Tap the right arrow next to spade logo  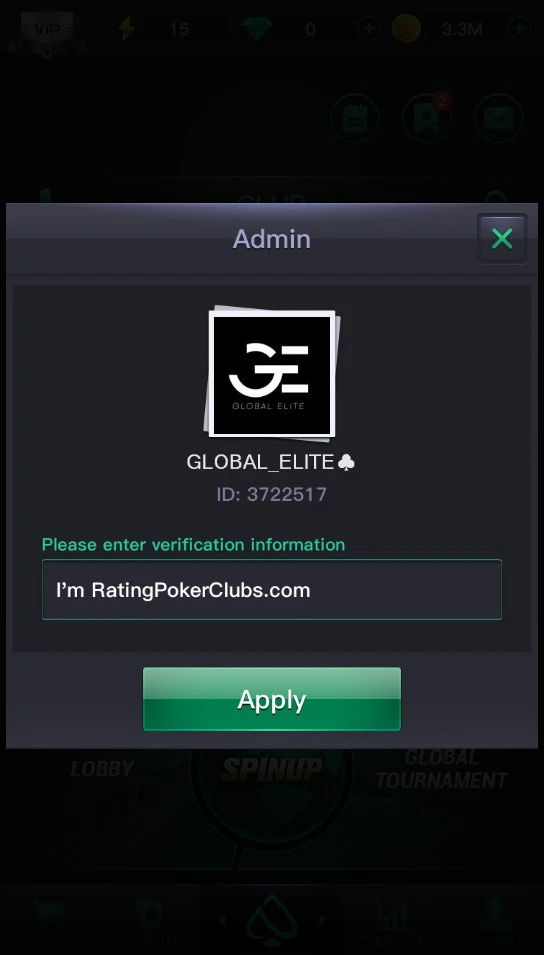[322, 920]
